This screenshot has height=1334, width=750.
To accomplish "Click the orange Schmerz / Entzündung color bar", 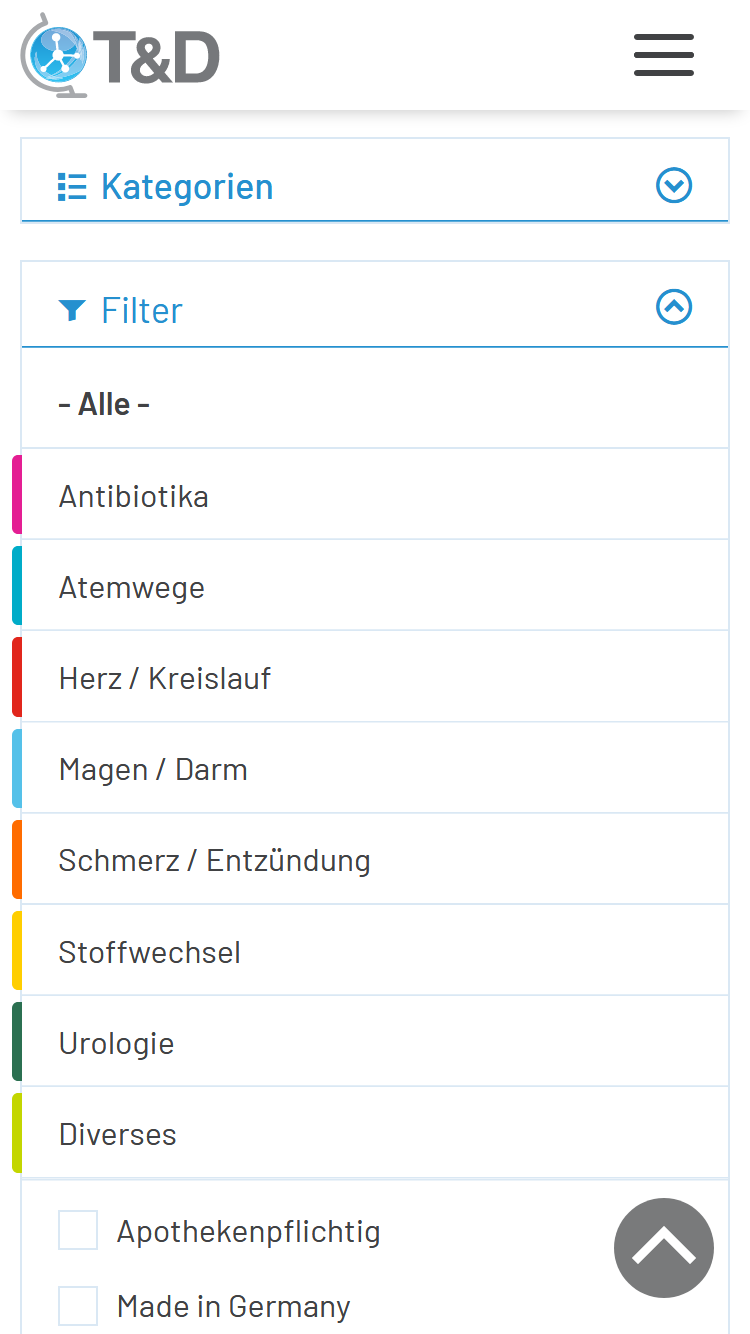I will (17, 859).
